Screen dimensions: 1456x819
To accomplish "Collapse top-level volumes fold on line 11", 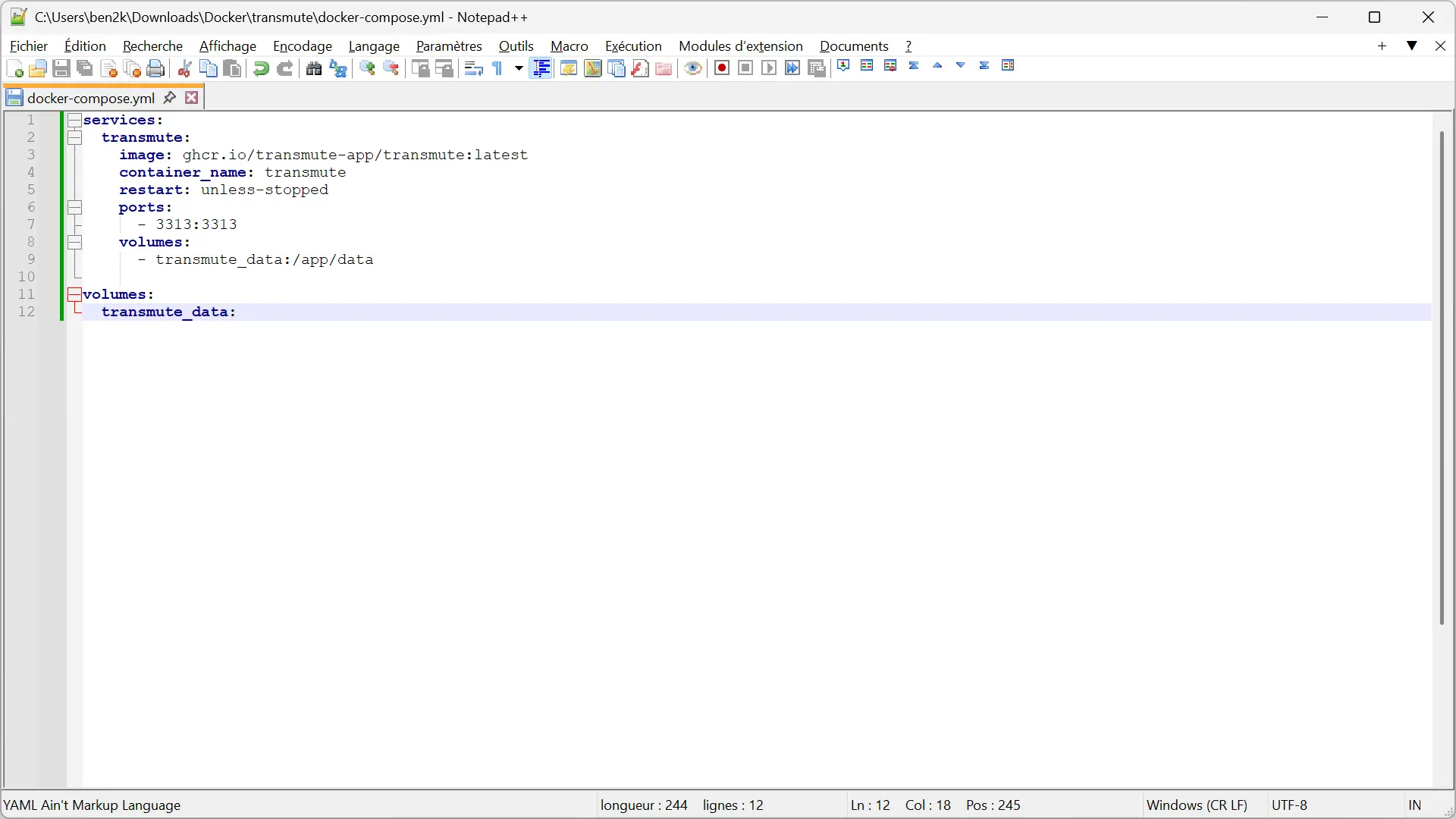I will pyautogui.click(x=74, y=294).
